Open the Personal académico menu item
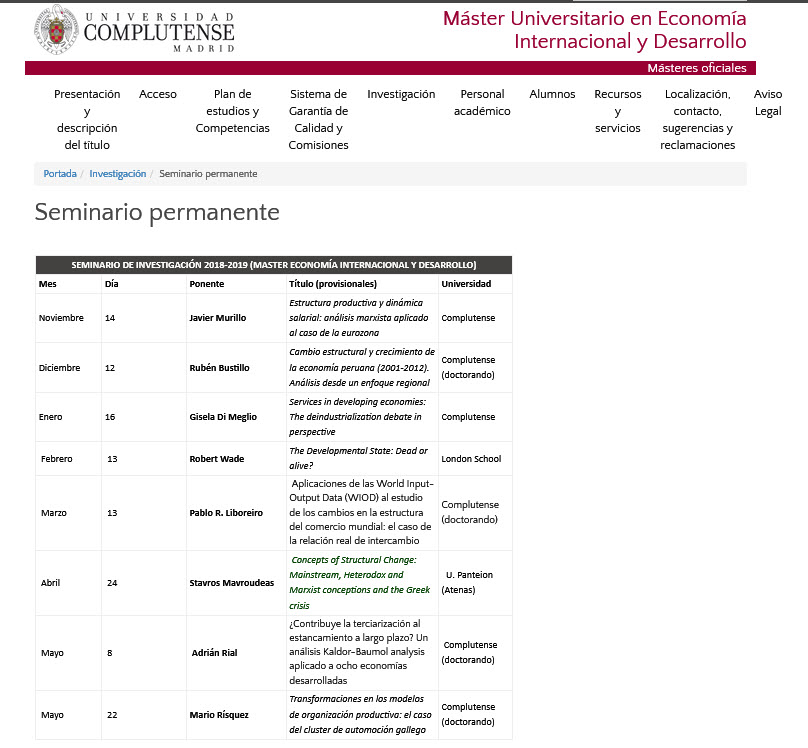Viewport: 808px width, 748px height. point(482,103)
